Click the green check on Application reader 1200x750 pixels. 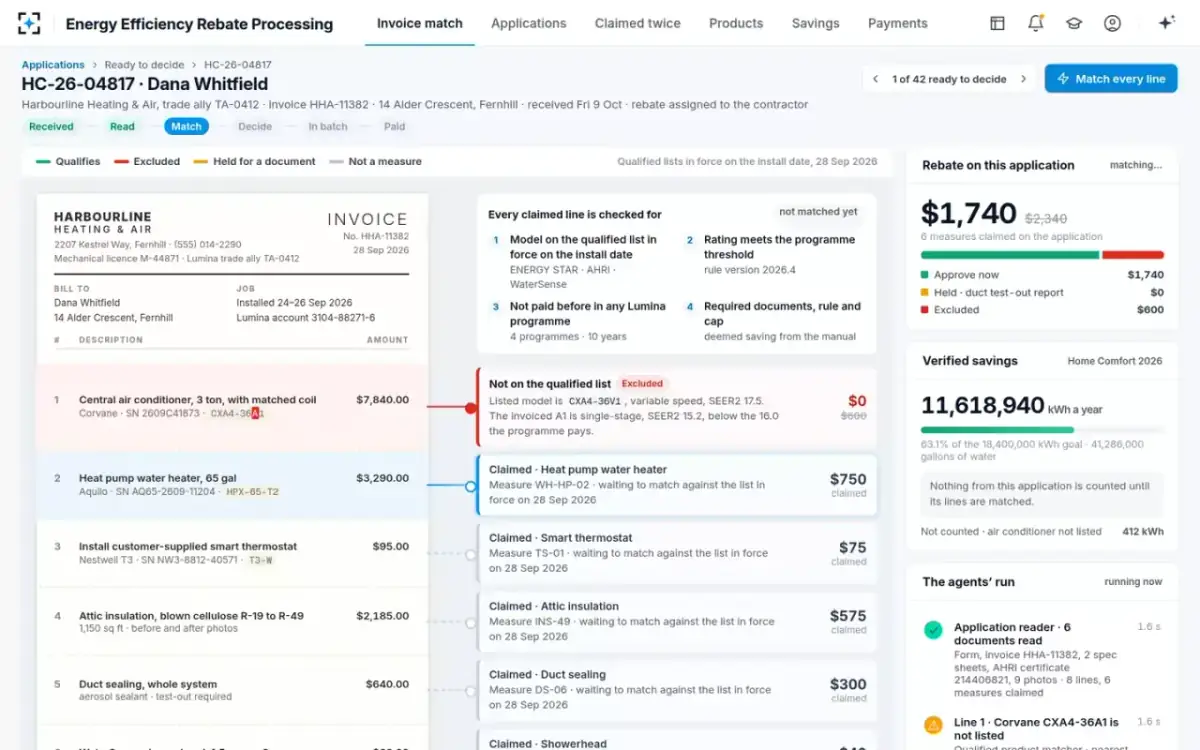(933, 630)
